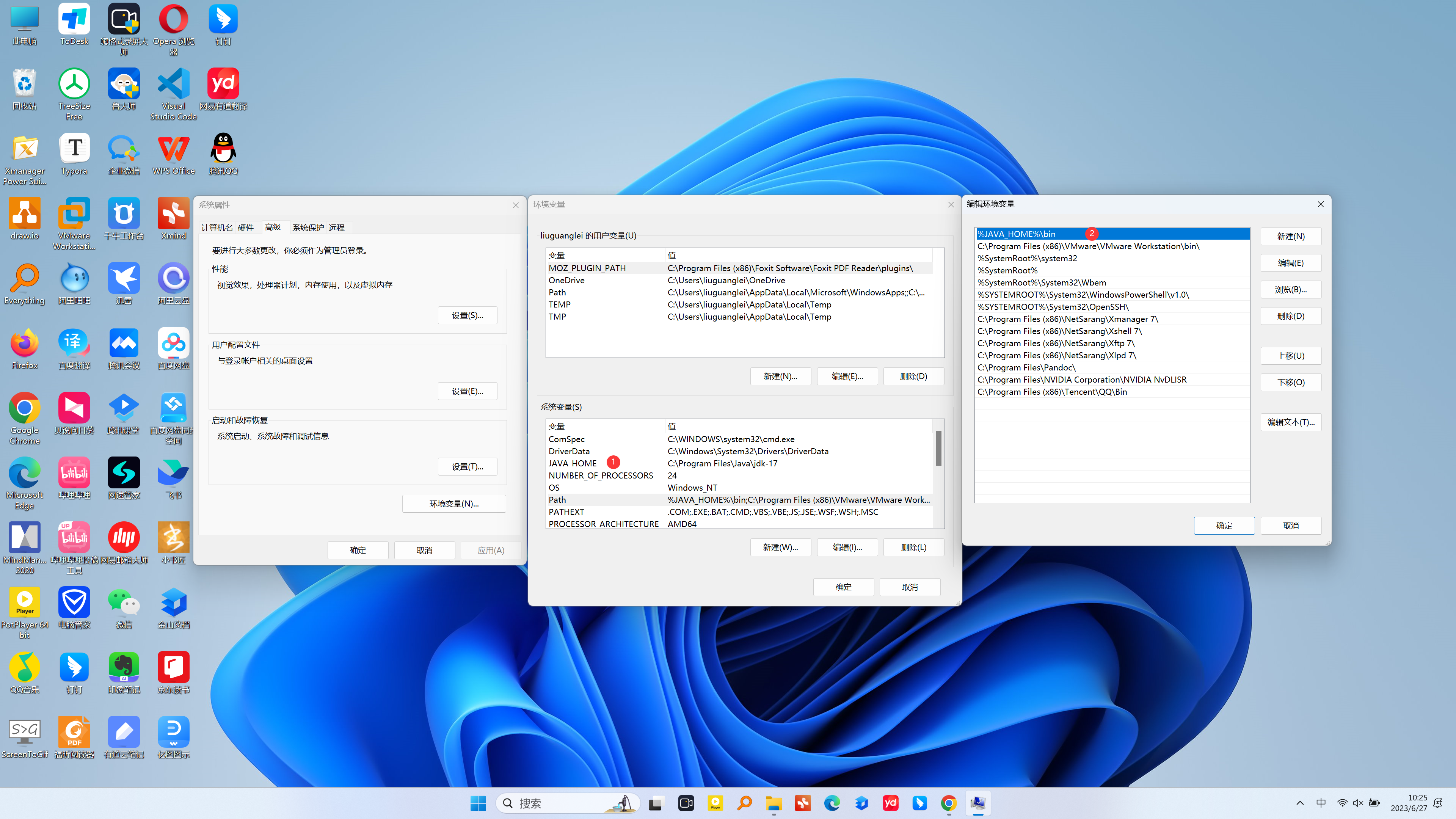Open Microsoft Edge desktop icon
Screen dimensions: 1456x819
(x=24, y=484)
